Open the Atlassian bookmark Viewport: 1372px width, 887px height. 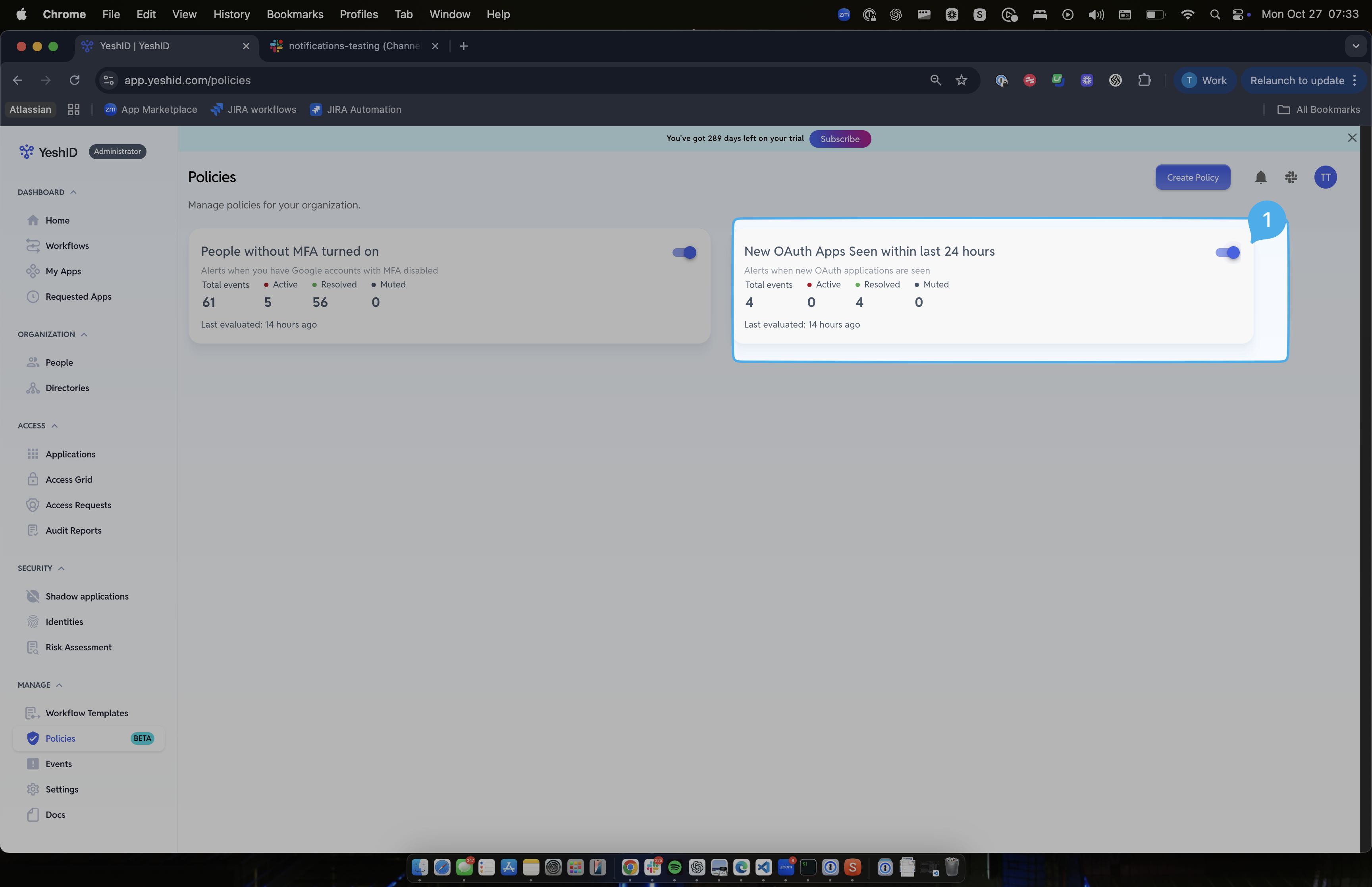point(30,110)
